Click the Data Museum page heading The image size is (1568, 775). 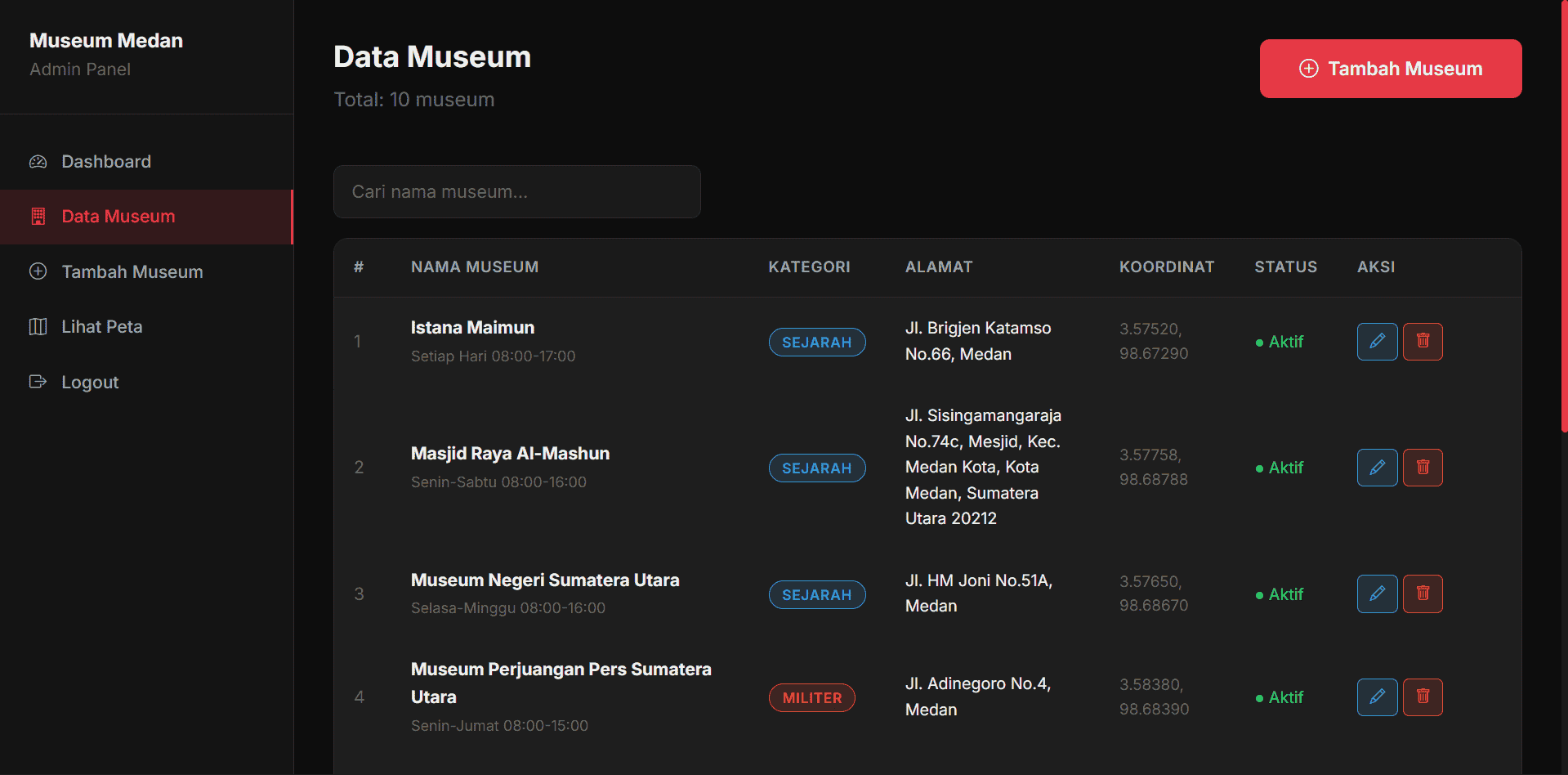click(432, 57)
